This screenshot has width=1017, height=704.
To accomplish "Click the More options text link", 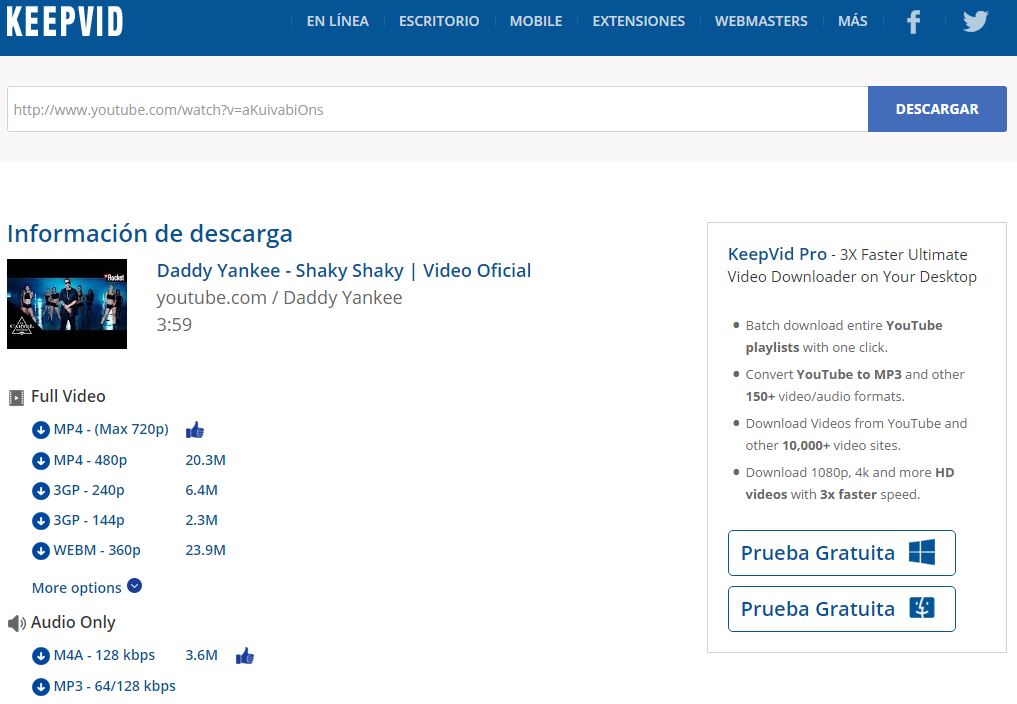I will (x=77, y=588).
